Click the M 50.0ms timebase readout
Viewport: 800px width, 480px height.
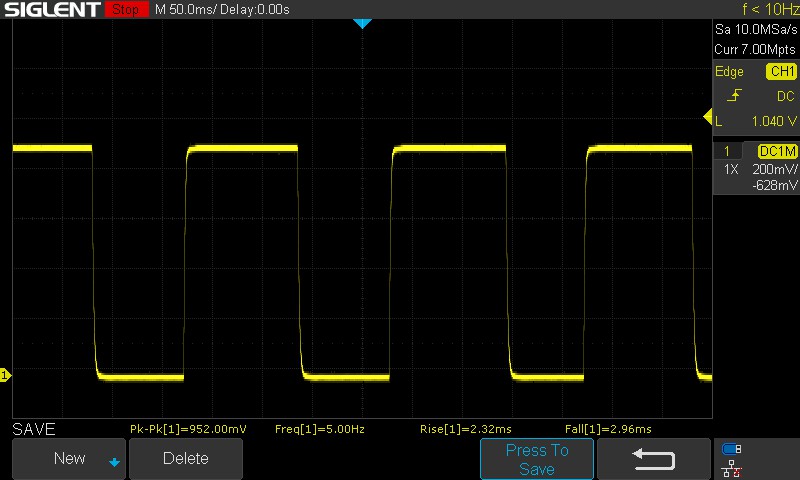(186, 10)
